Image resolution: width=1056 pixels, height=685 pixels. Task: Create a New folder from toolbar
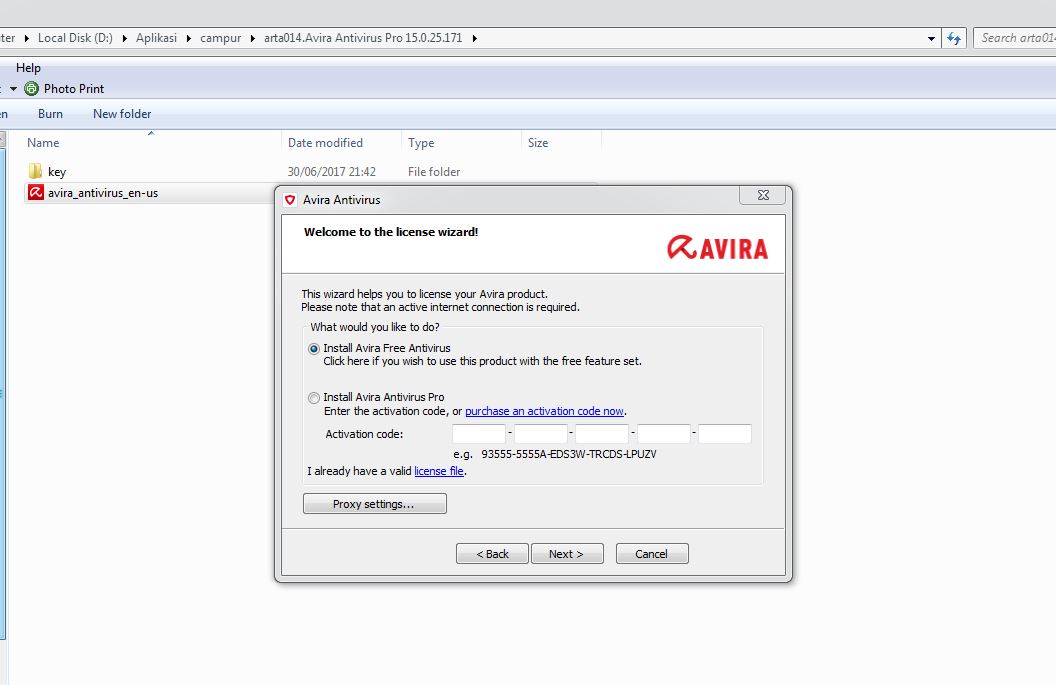[x=122, y=114]
